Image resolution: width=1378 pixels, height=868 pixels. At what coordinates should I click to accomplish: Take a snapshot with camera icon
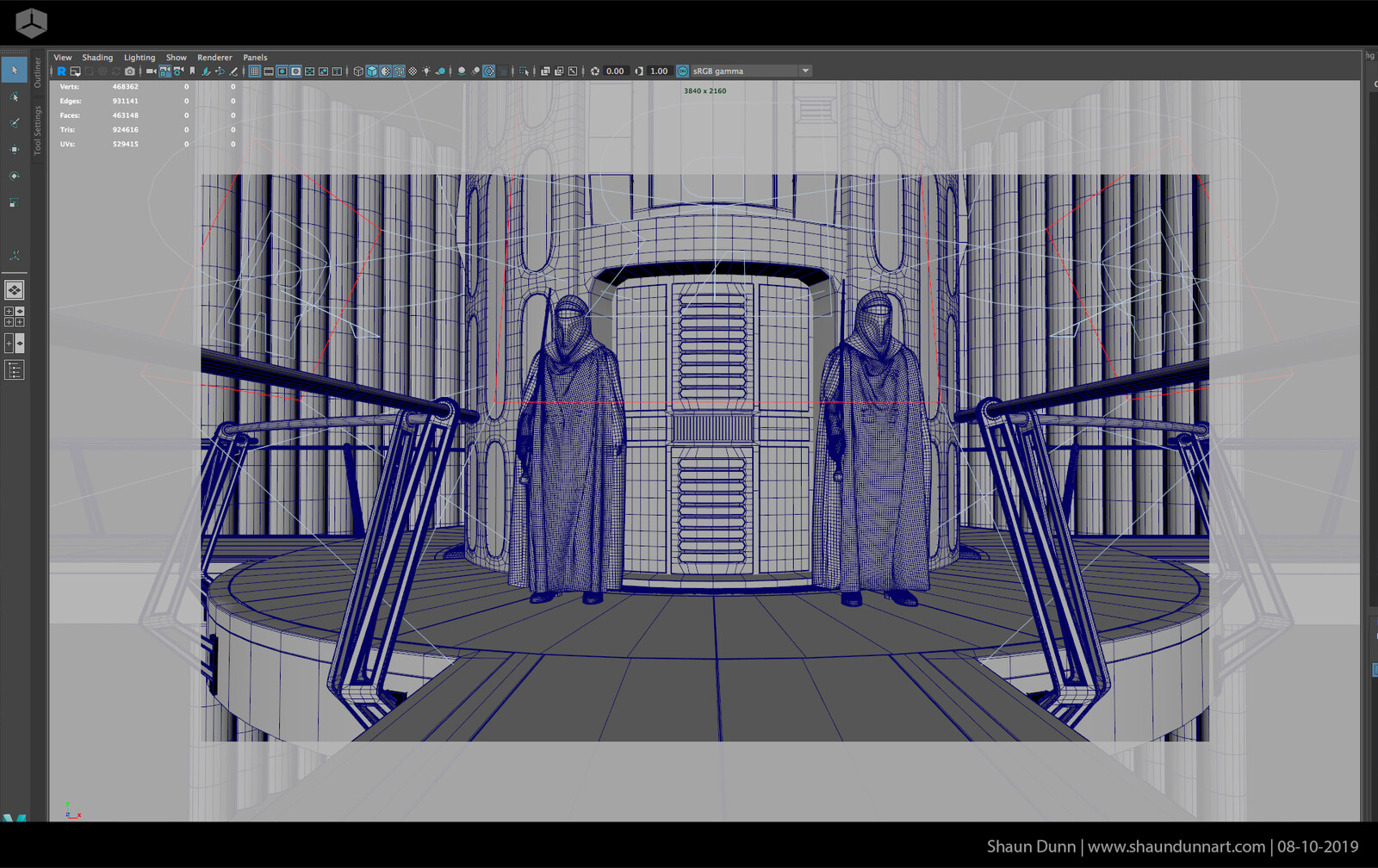[x=130, y=71]
